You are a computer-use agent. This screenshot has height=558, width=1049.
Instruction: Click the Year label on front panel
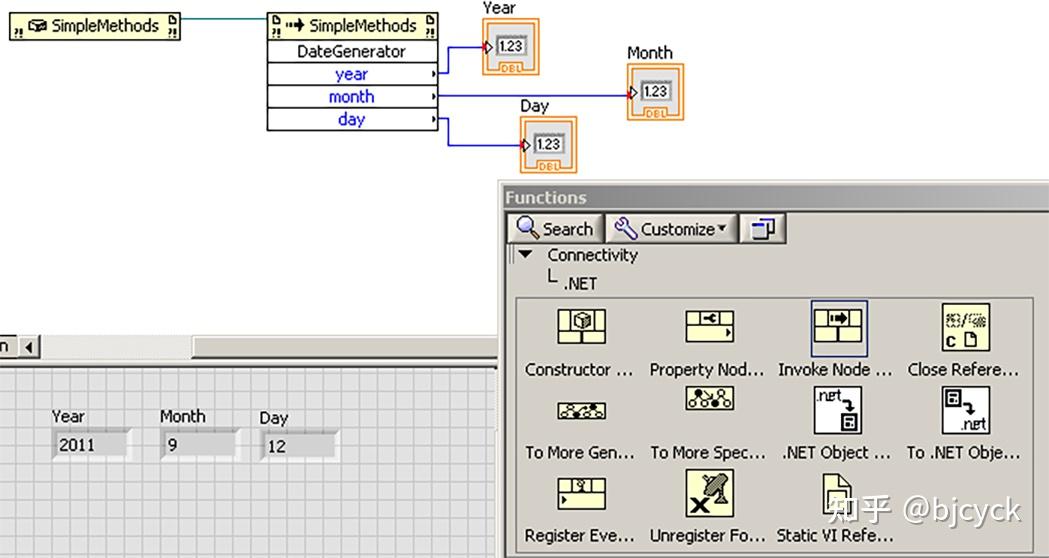[68, 417]
